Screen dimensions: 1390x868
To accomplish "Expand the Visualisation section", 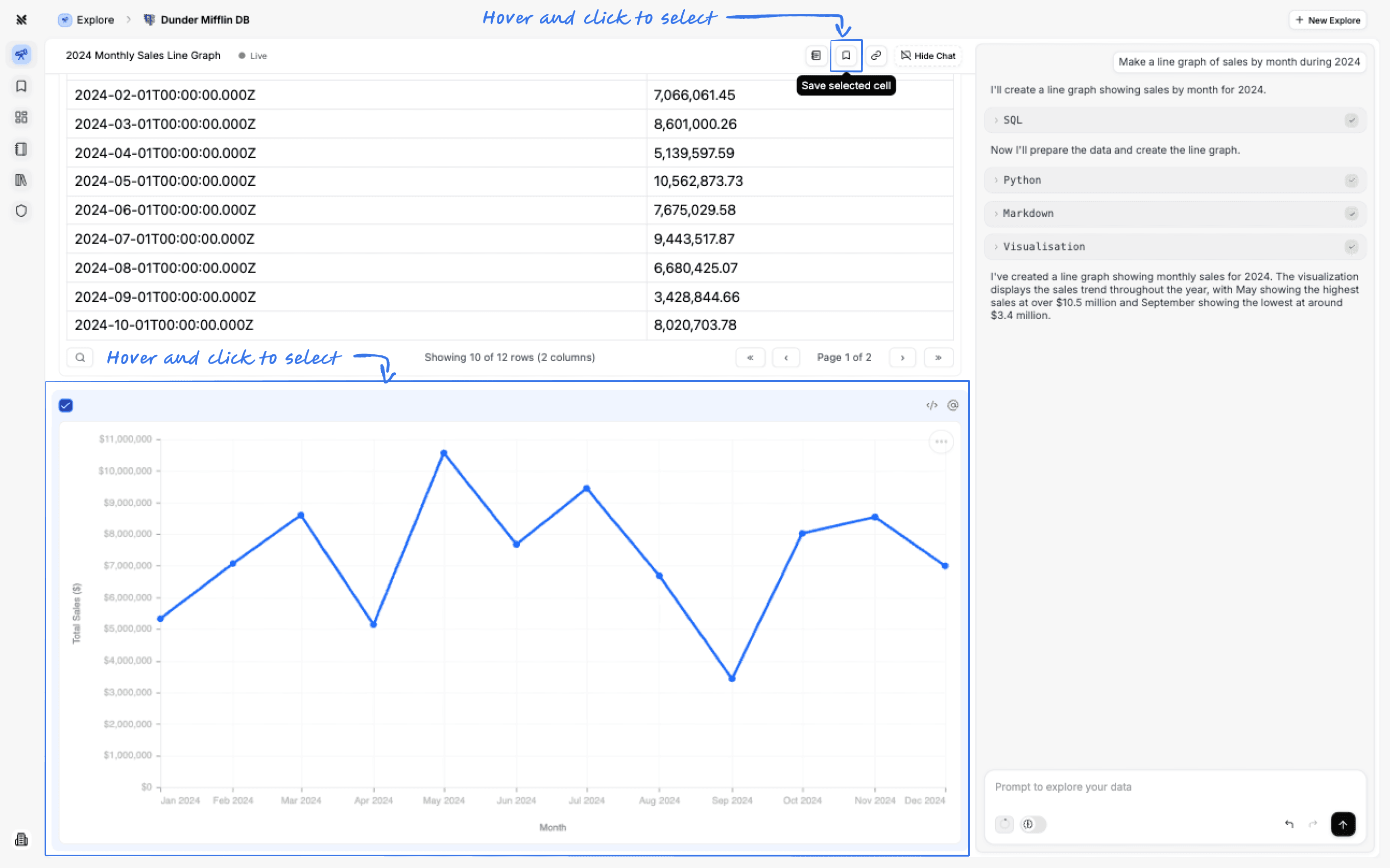I will coord(1043,246).
